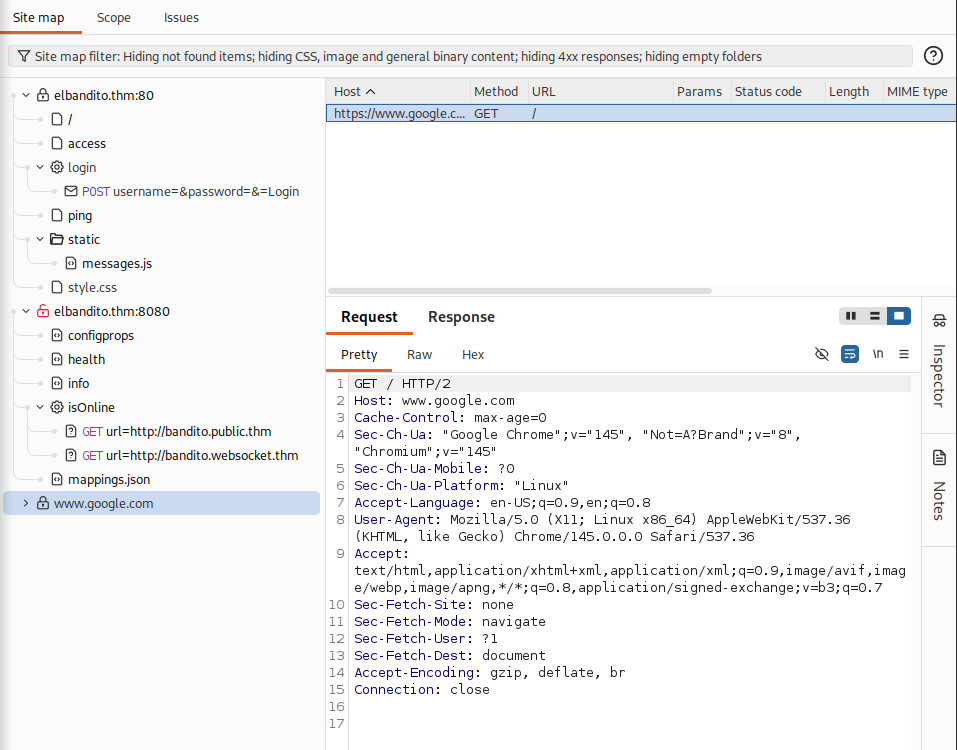The image size is (957, 750).
Task: Click the filter funnel icon
Action: click(x=24, y=56)
